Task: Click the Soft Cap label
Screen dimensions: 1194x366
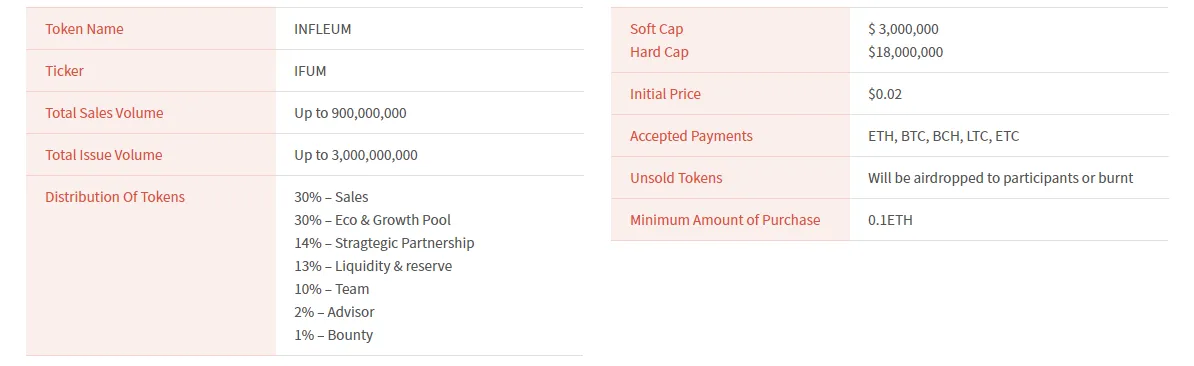Action: click(656, 29)
